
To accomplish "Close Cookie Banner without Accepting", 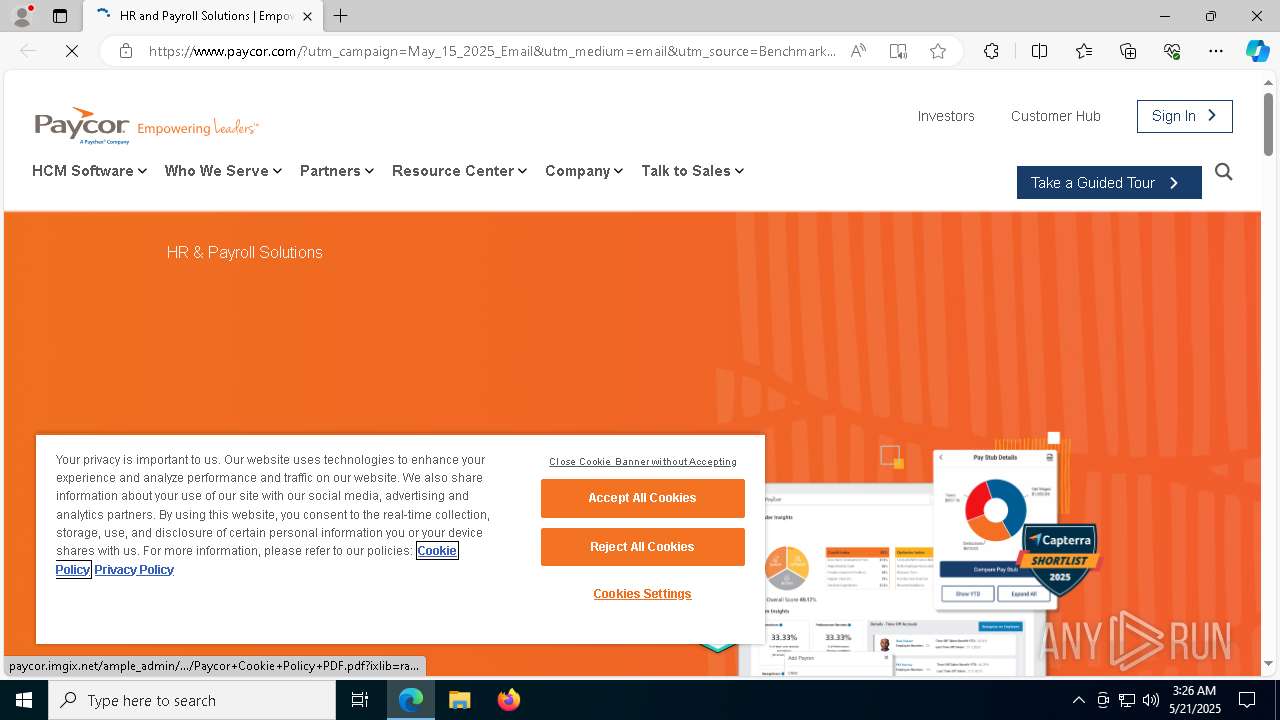I will (x=643, y=462).
